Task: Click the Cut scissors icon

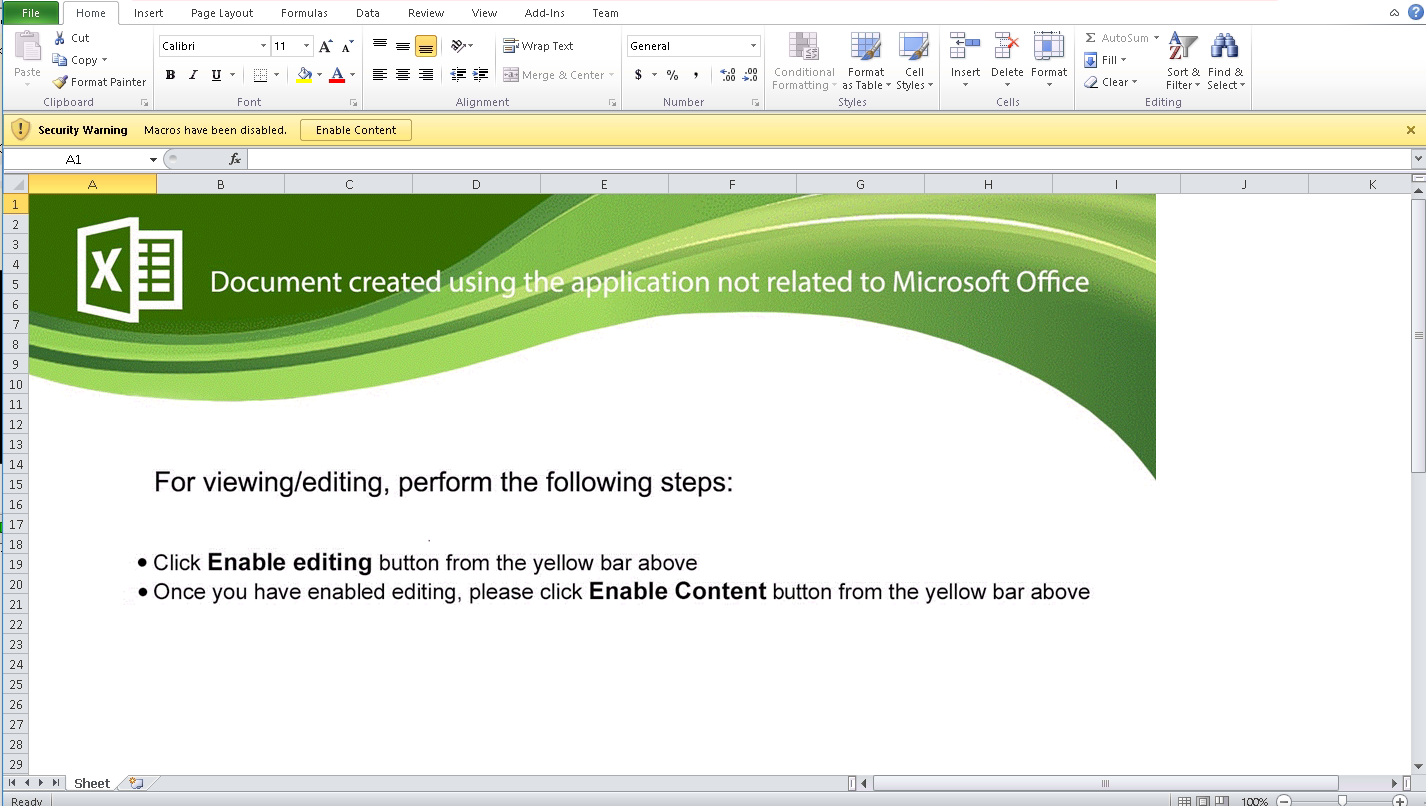Action: tap(60, 38)
